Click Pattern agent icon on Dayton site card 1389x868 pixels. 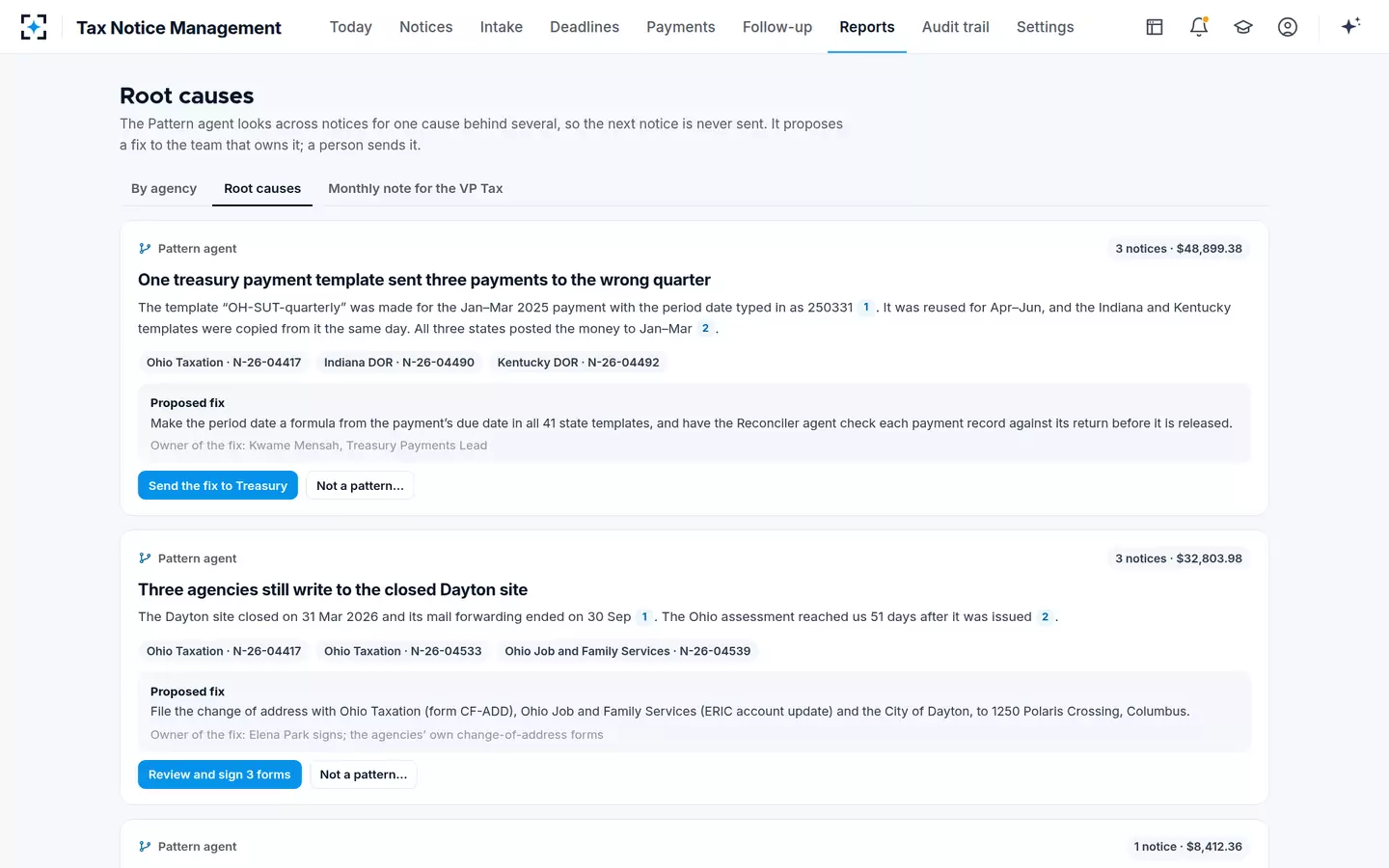tap(145, 558)
